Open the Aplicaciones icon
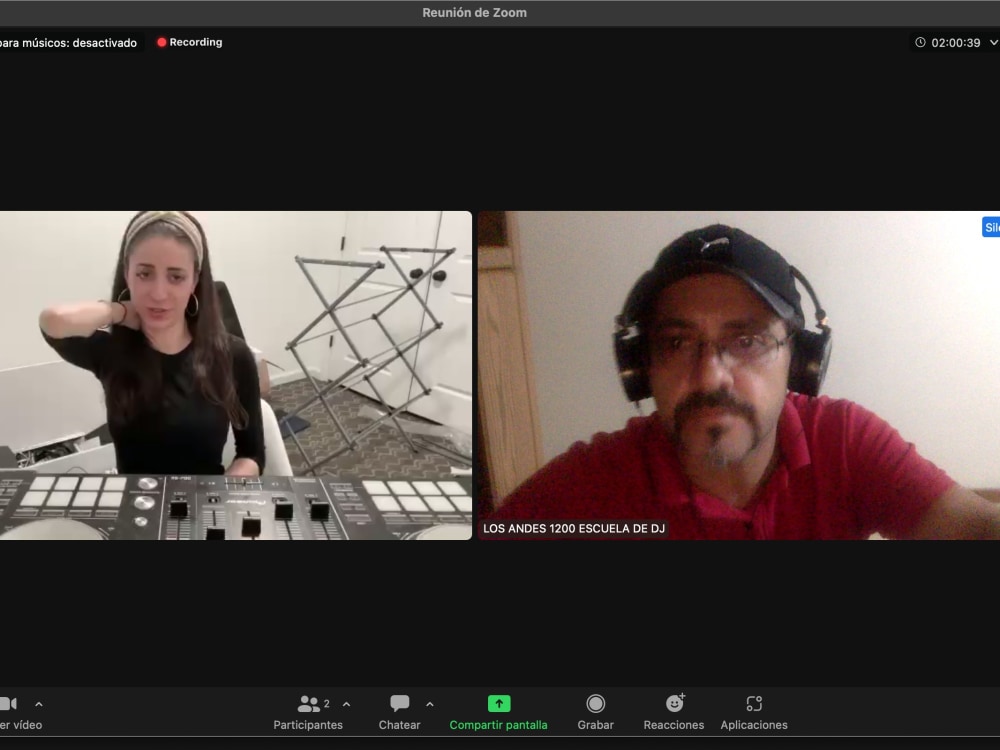This screenshot has width=1000, height=750. tap(754, 703)
